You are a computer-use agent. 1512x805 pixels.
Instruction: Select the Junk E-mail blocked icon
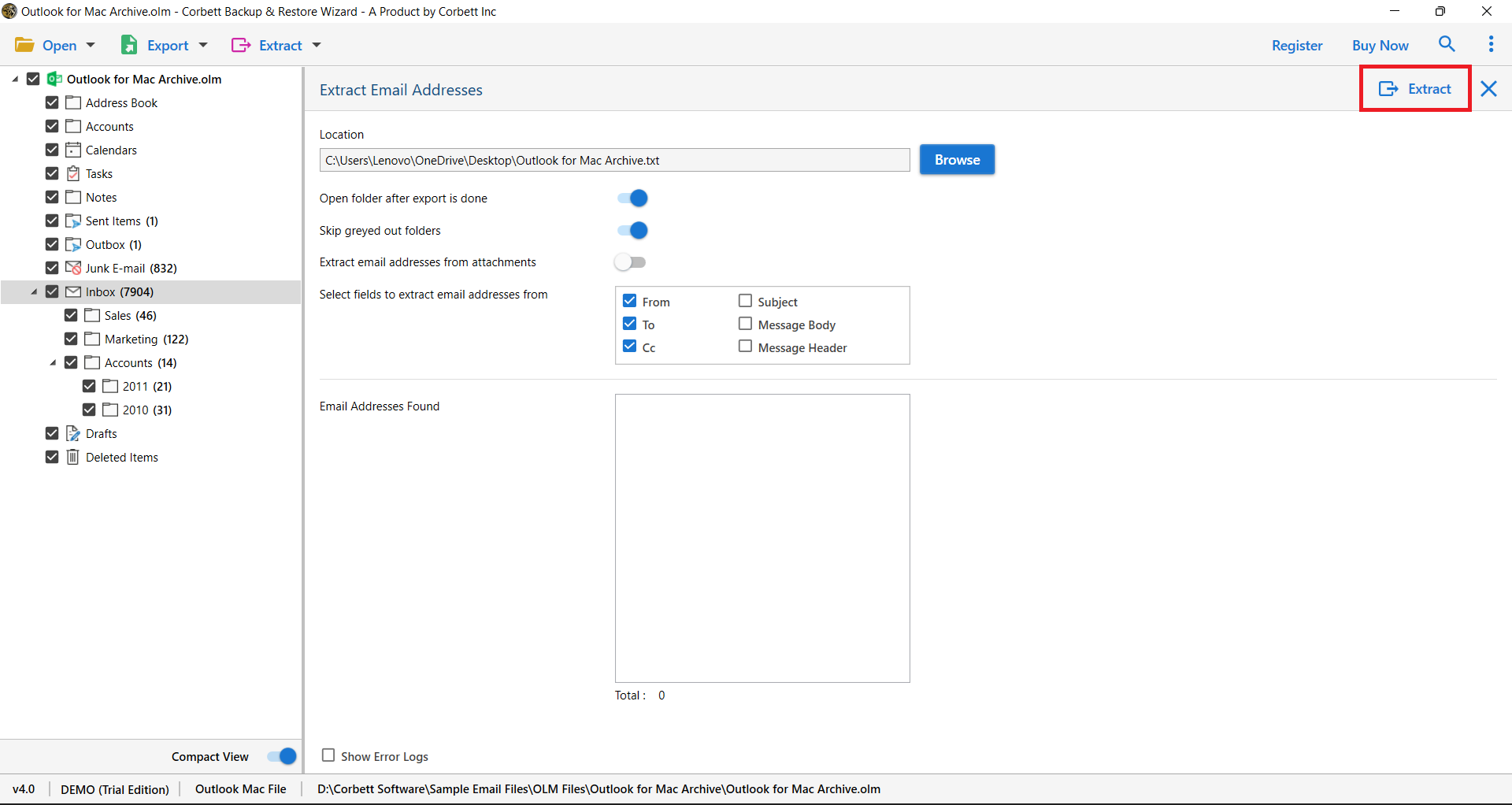(x=73, y=268)
